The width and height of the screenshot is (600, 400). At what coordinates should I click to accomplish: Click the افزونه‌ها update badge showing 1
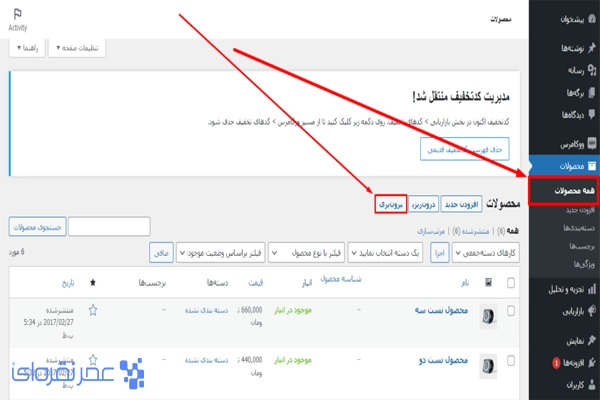click(x=556, y=362)
